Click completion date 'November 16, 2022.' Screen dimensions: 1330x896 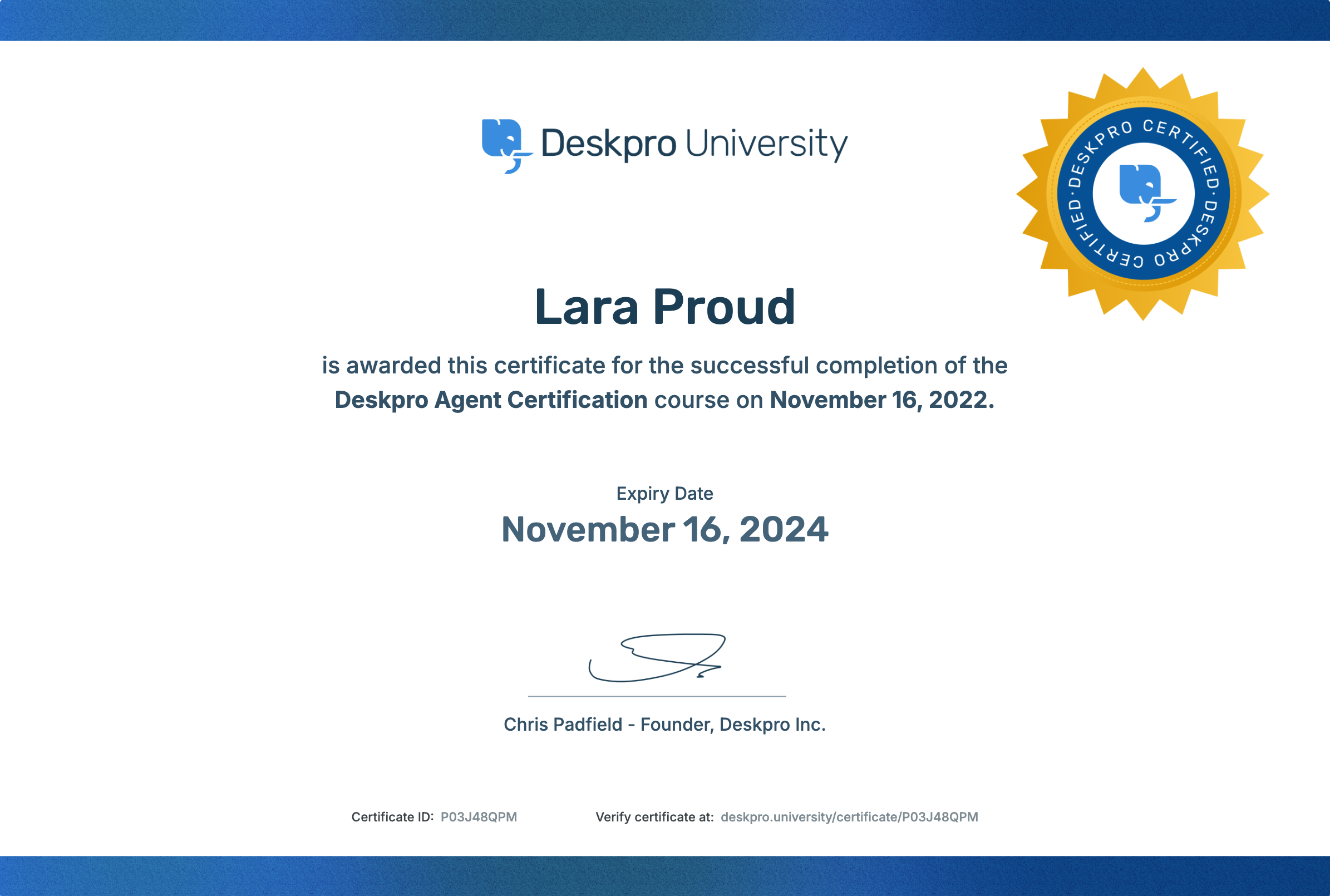(x=882, y=400)
